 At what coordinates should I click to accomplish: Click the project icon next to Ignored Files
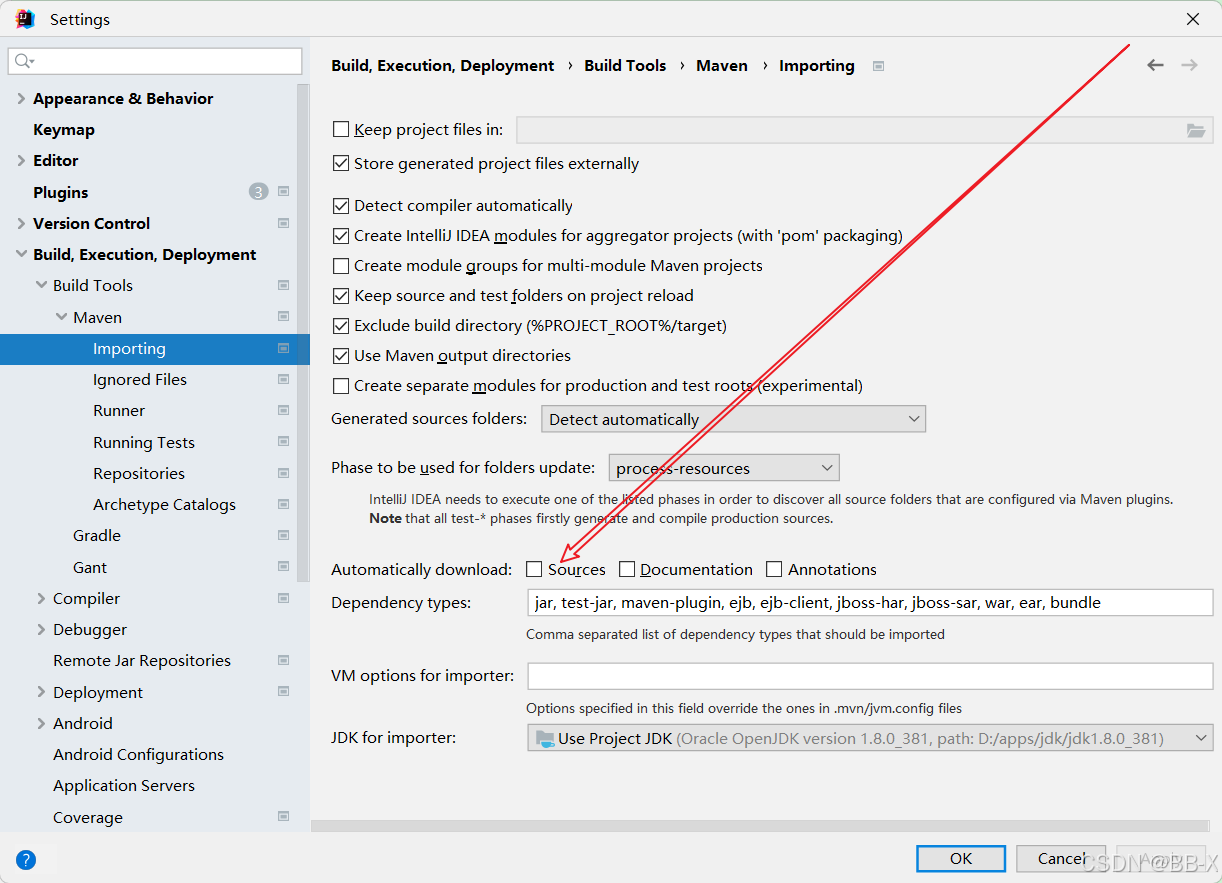click(284, 379)
